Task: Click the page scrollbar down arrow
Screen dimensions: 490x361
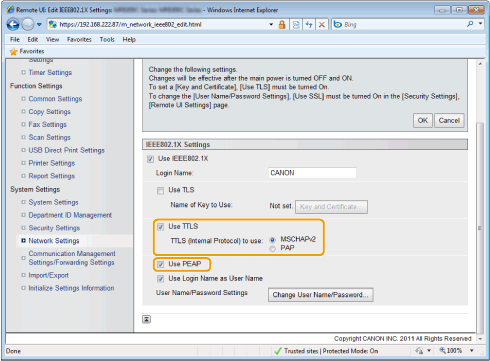Action: (480, 339)
